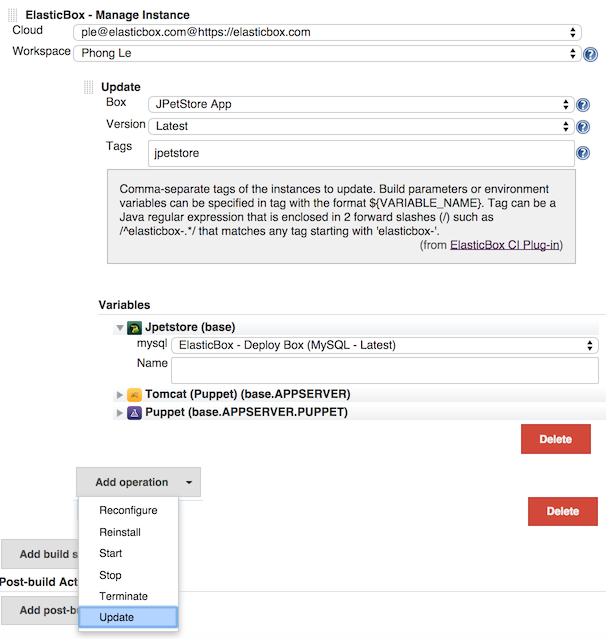Viewport: 606px width, 639px height.
Task: Open the mysql binding dropdown
Action: point(385,346)
